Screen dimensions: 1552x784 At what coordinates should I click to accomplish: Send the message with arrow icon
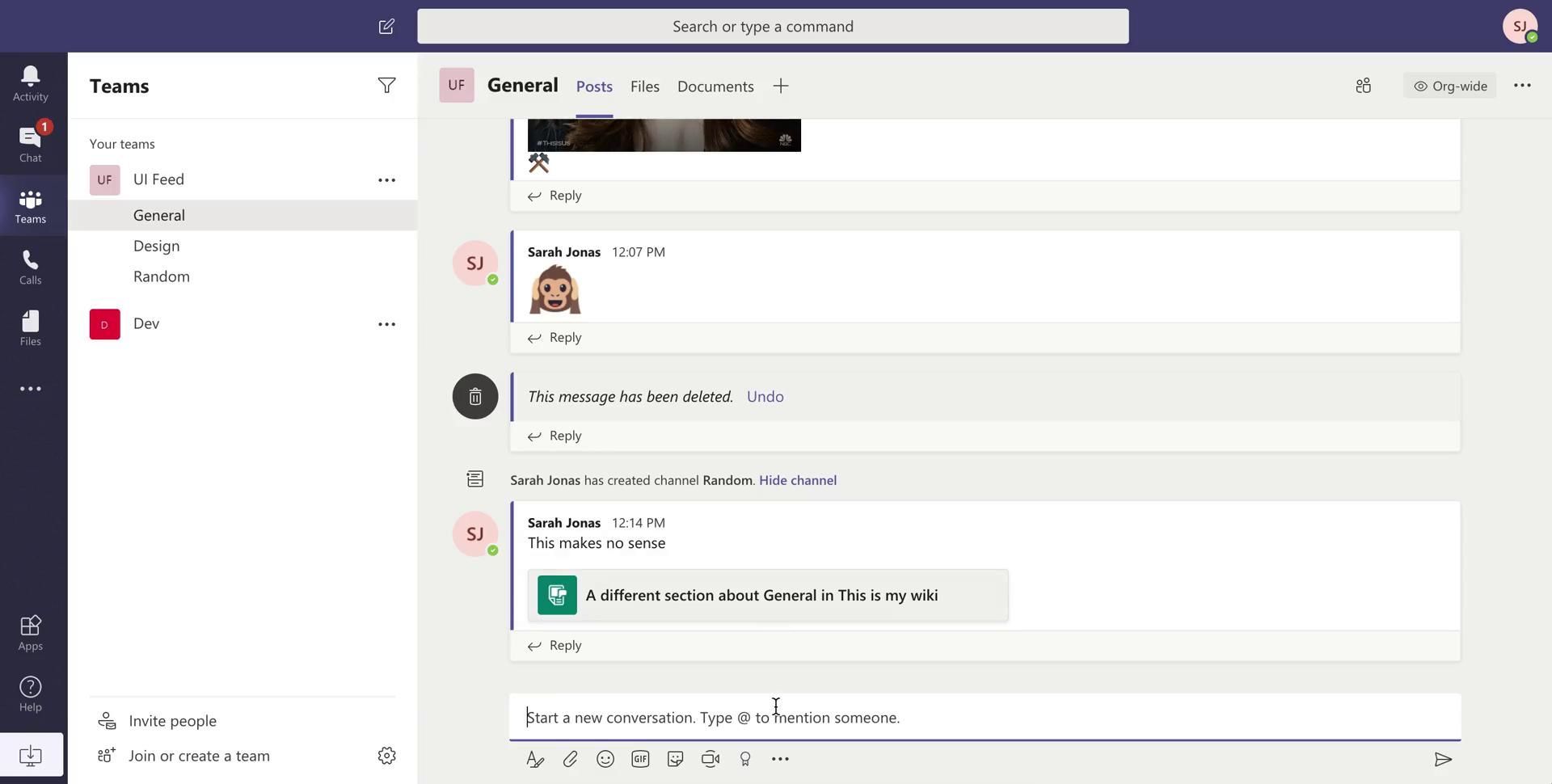tap(1443, 759)
